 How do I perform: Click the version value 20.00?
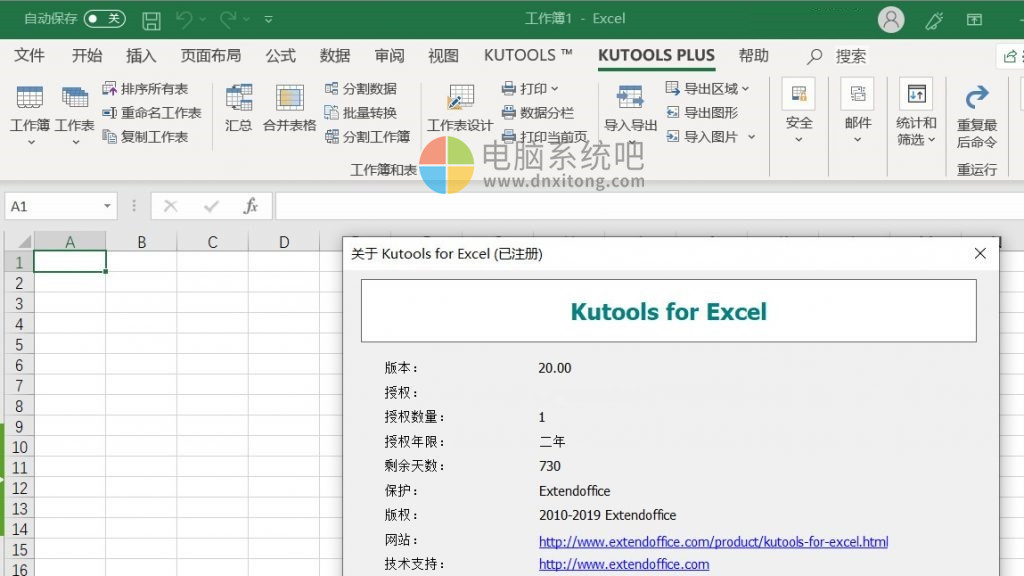coord(554,368)
